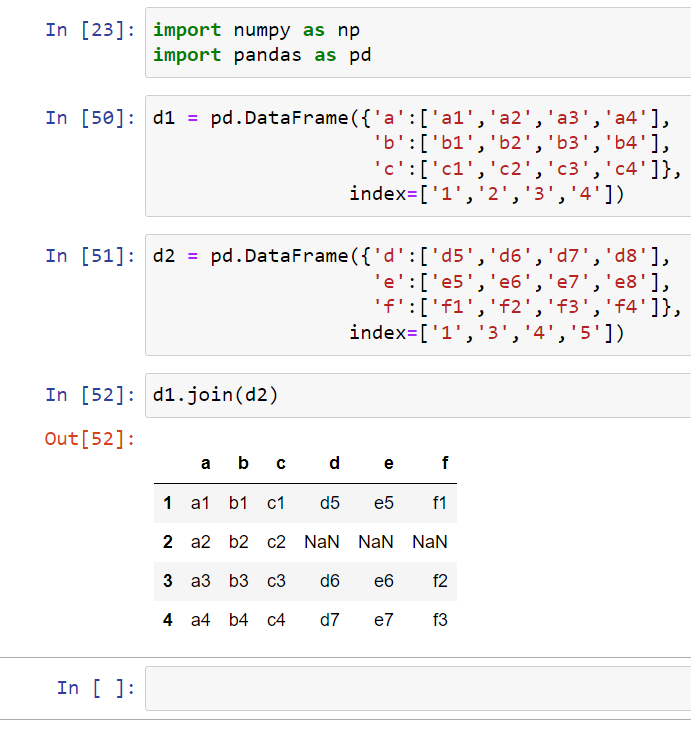Click table cell 'f1'

[439, 503]
